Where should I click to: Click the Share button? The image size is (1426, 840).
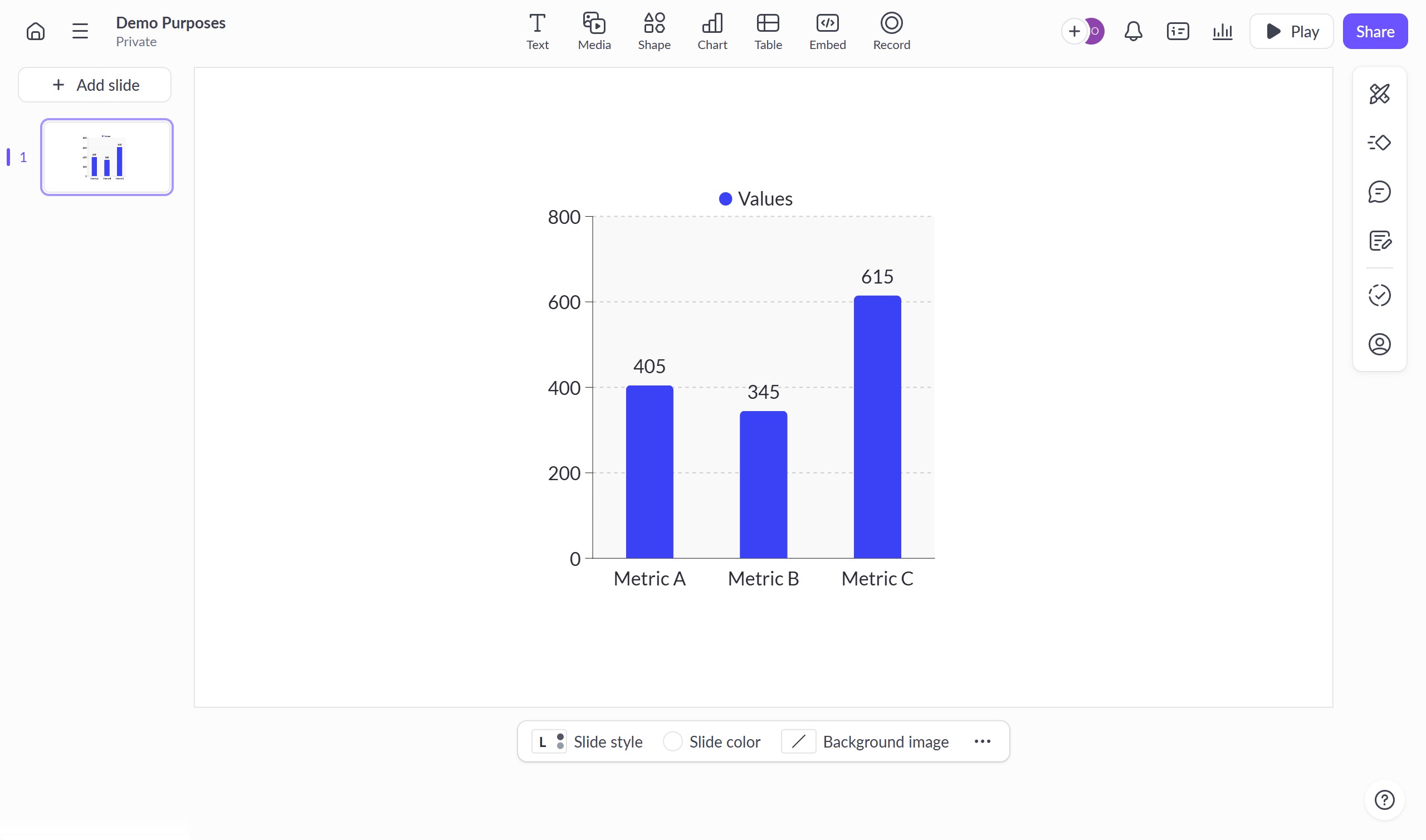point(1375,31)
